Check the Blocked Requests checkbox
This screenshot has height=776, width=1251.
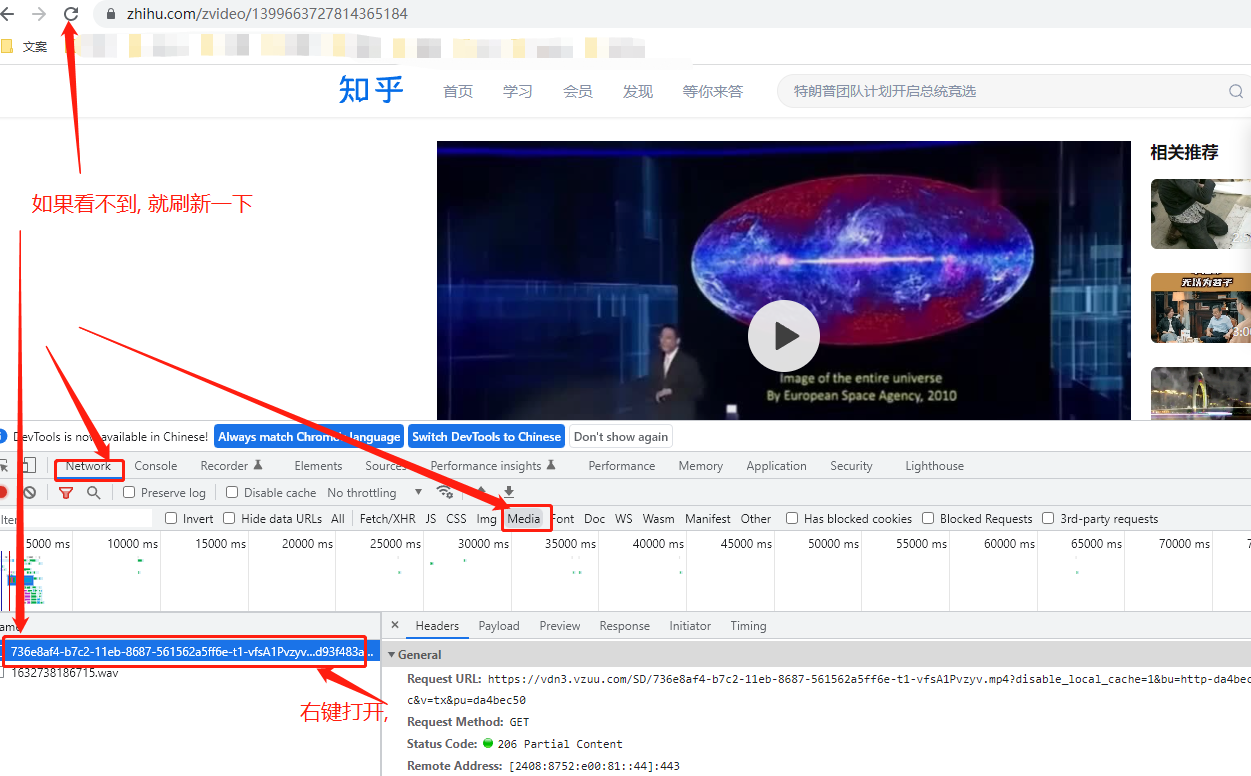point(928,518)
